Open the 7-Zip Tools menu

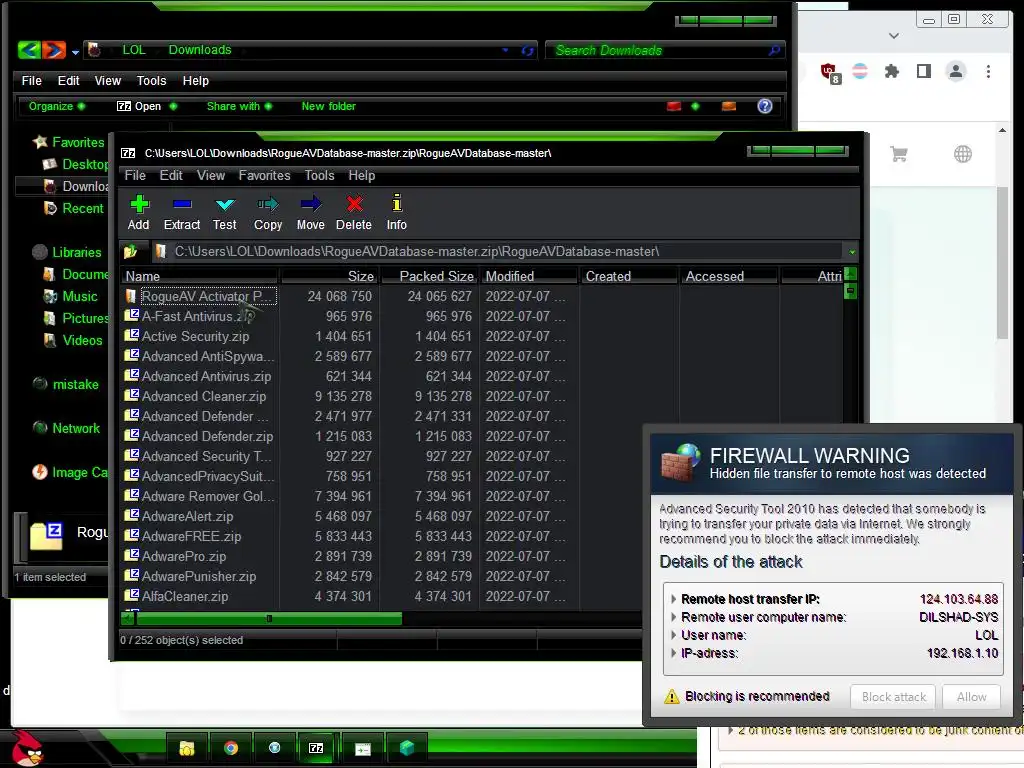[319, 176]
